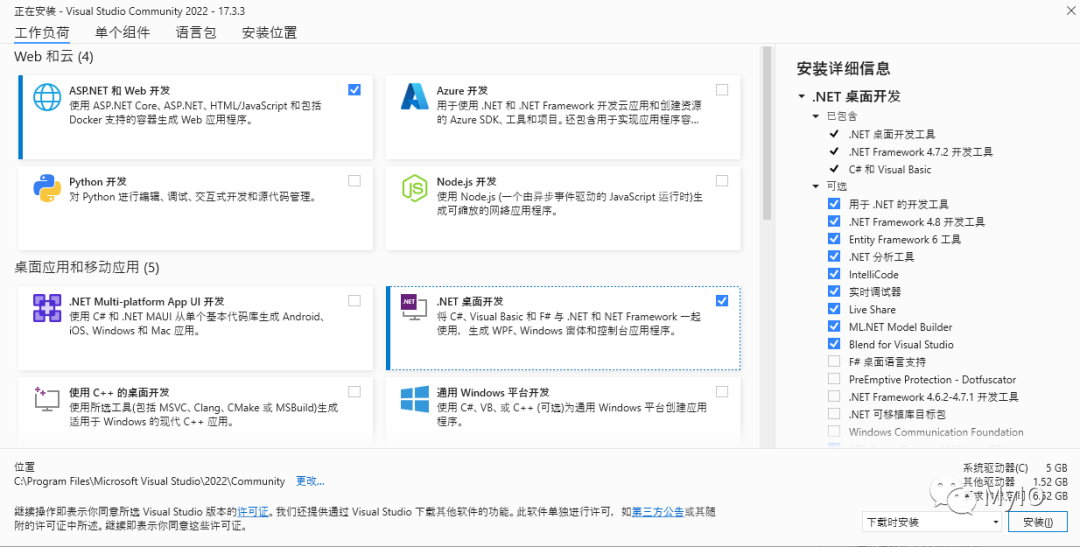Click .NET 桌面开发工具 included item
Screen dimensions: 1080x547
[892, 134]
